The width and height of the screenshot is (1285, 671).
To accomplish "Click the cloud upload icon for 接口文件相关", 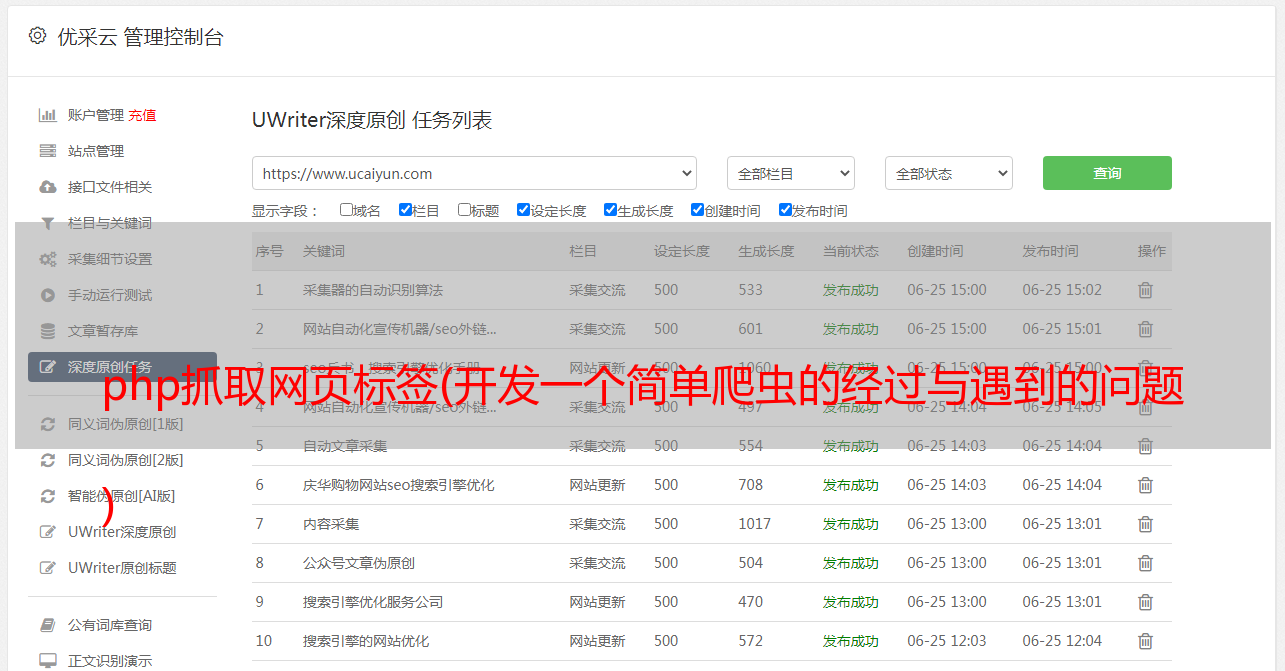I will coord(47,187).
